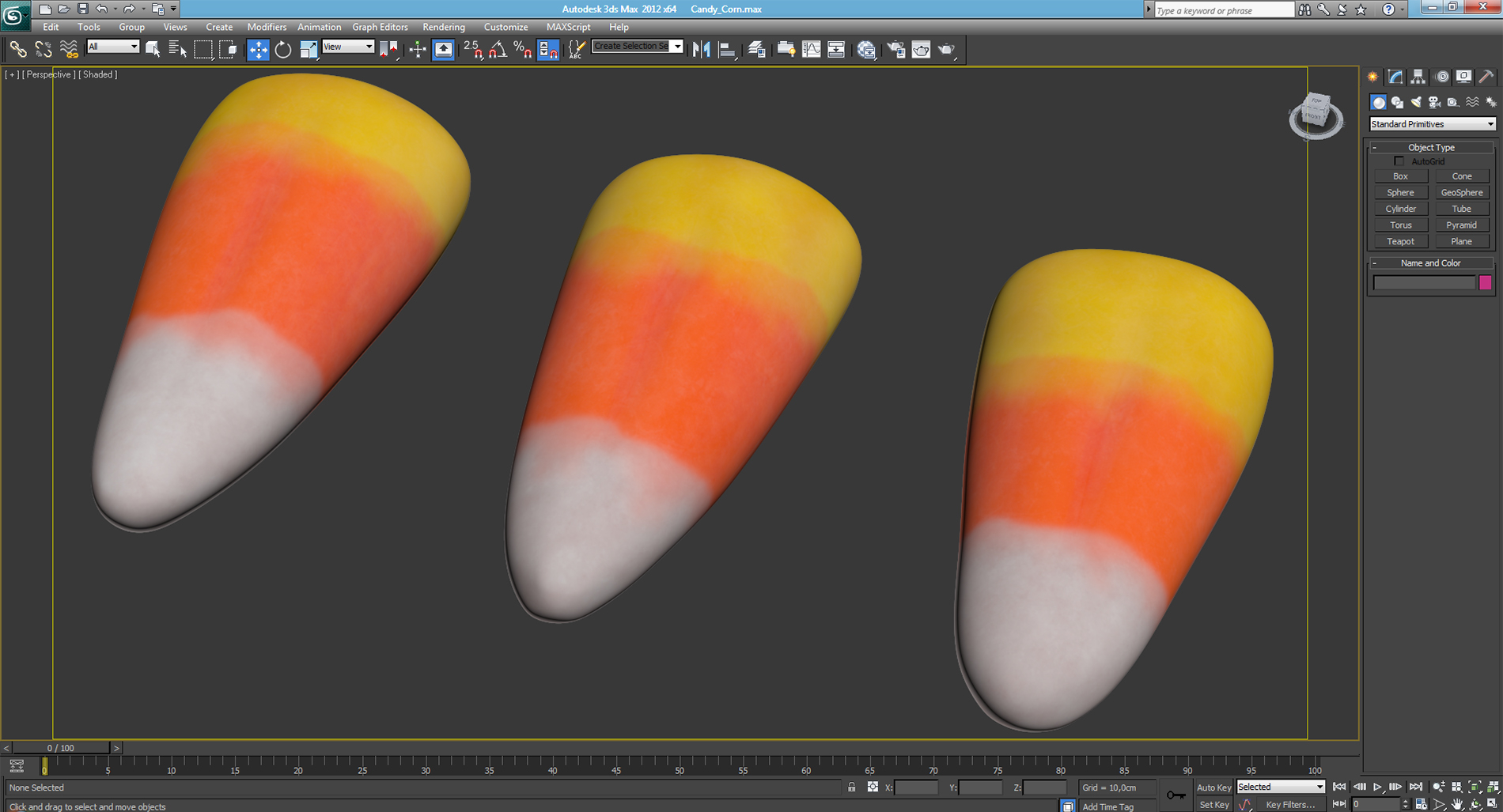Open the Layer Manager icon
Image resolution: width=1503 pixels, height=812 pixels.
[x=756, y=49]
